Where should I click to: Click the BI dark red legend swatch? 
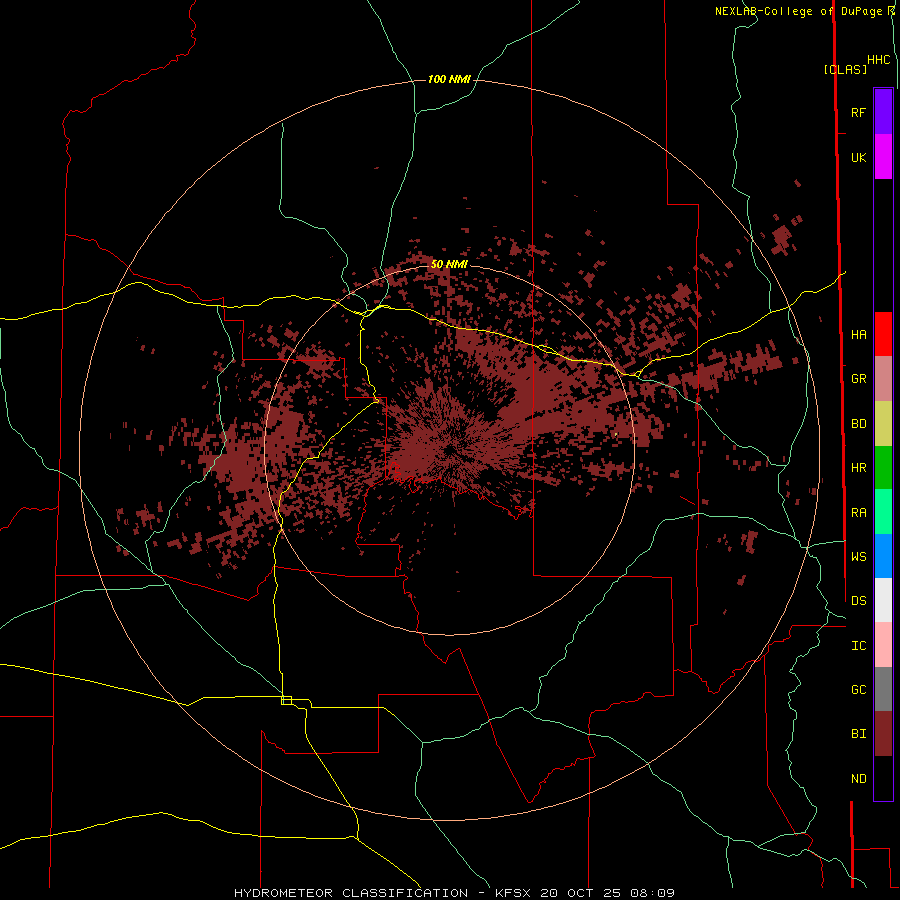click(883, 734)
